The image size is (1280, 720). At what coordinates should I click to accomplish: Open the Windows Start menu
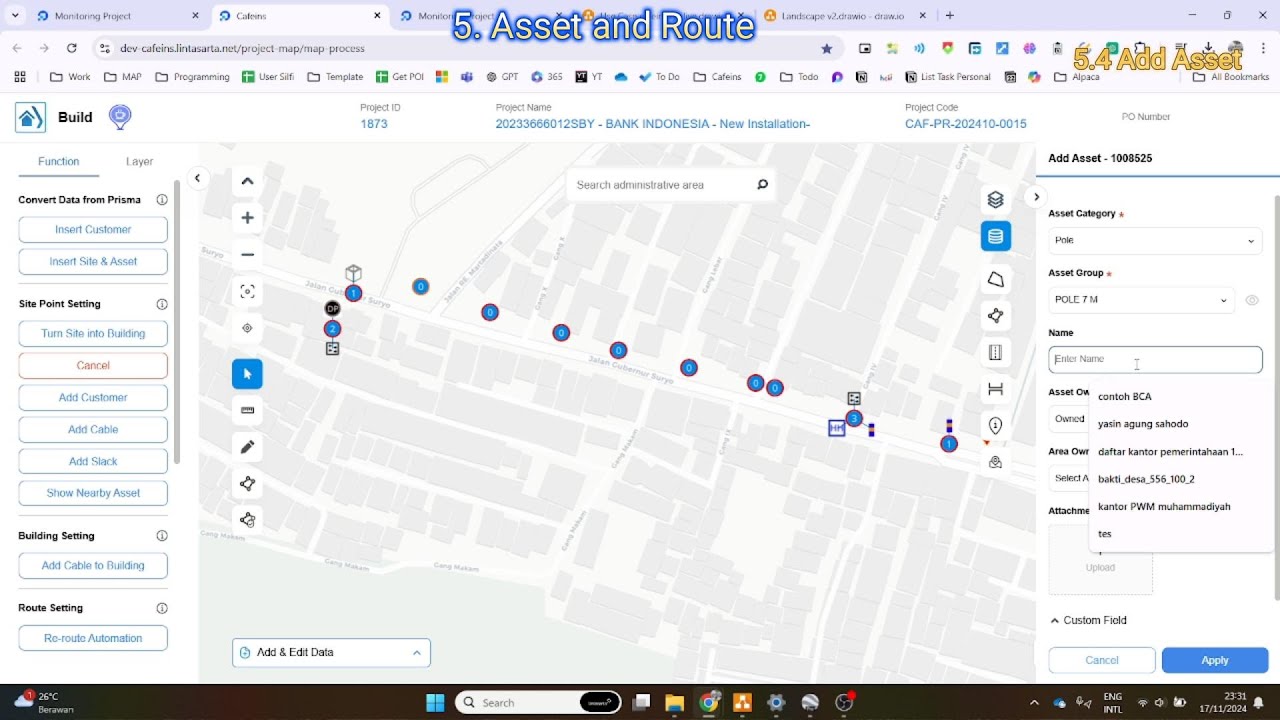click(435, 703)
